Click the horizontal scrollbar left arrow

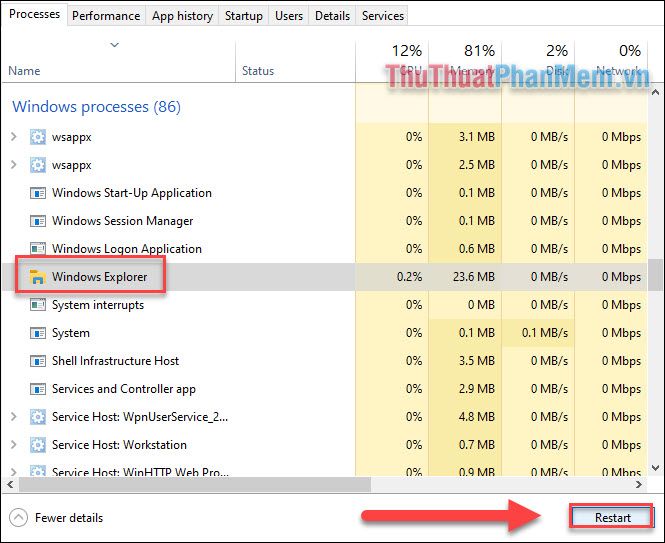coord(10,484)
